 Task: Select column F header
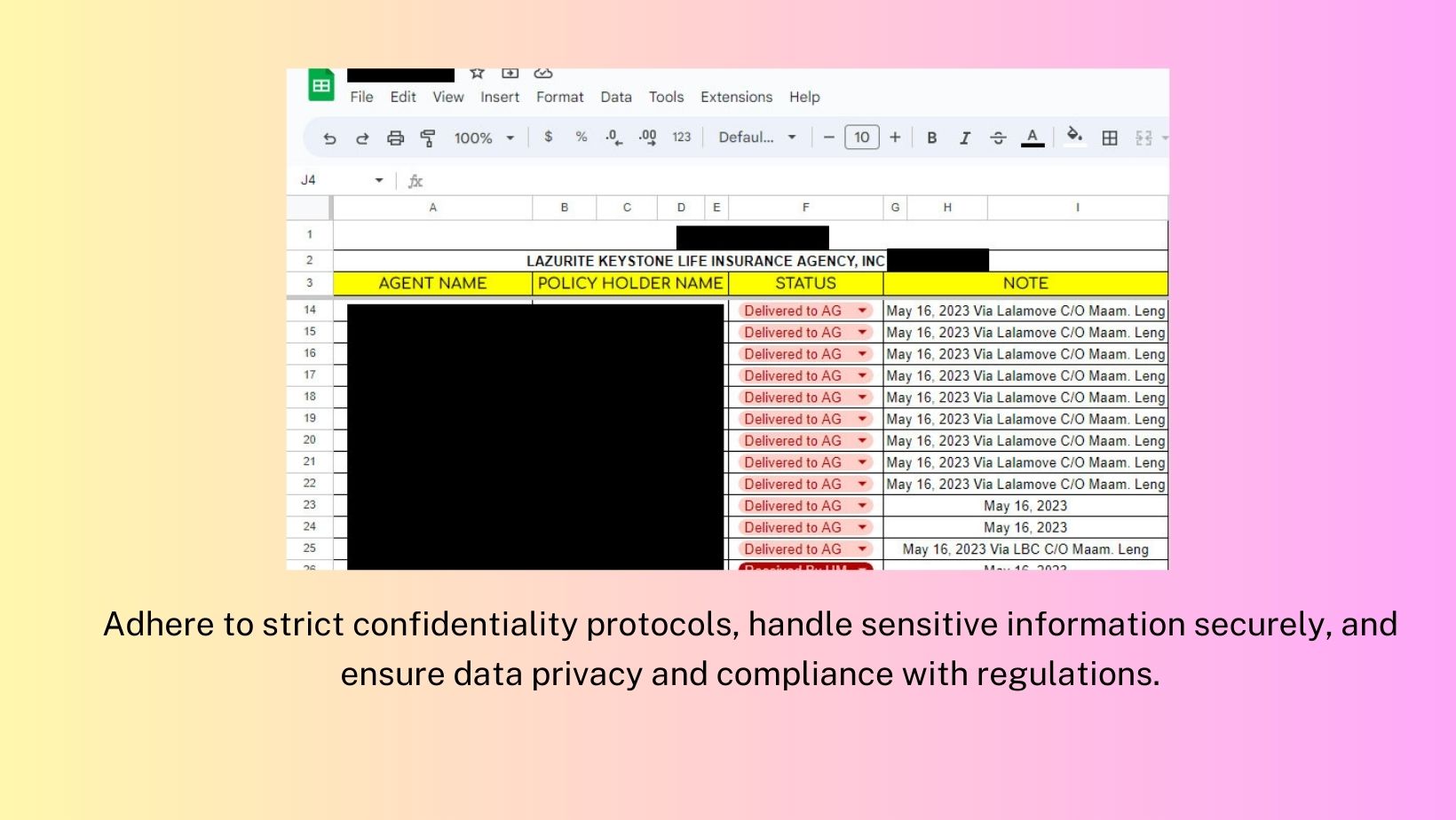[805, 208]
